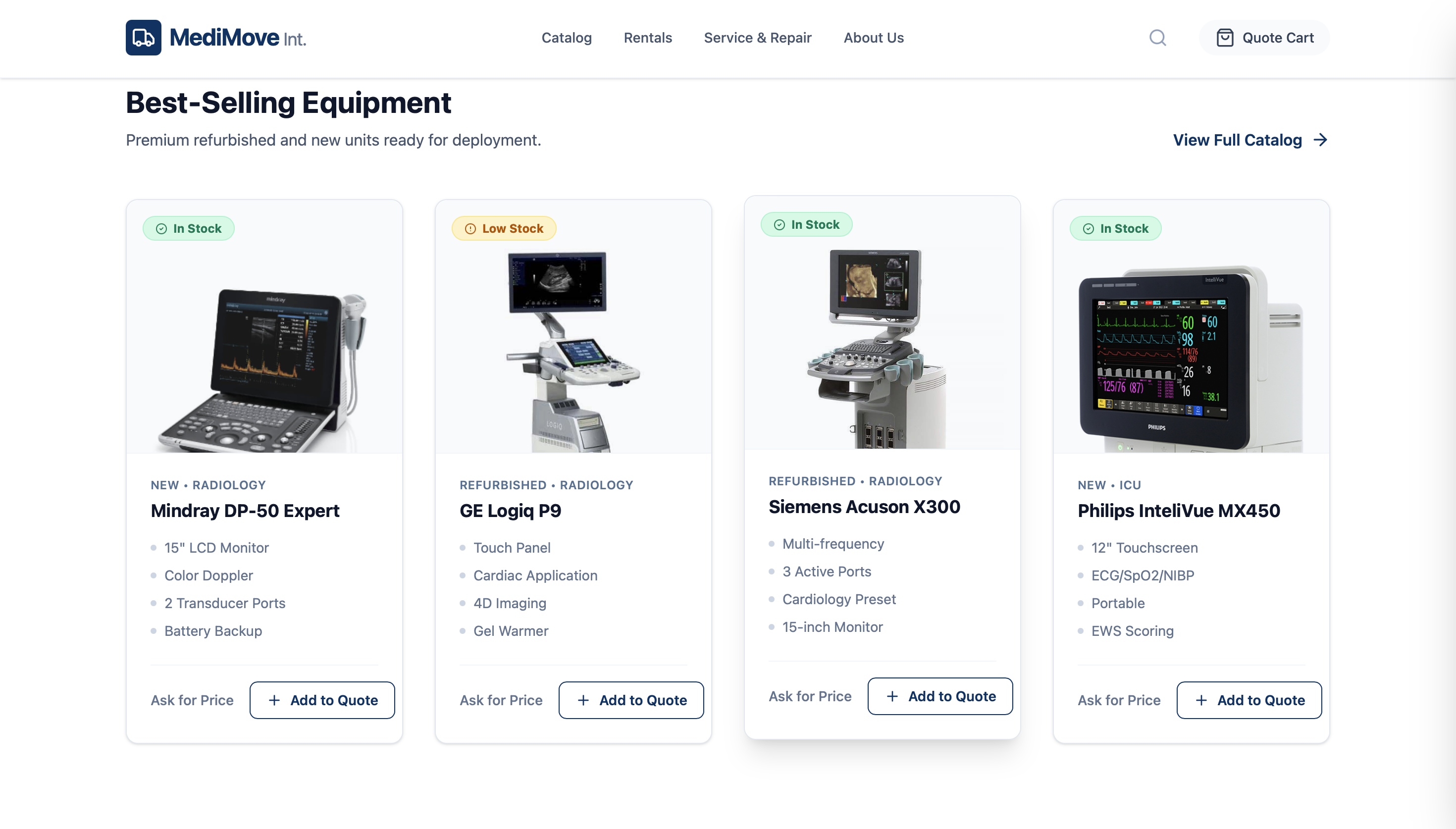Add GE Logiq P9 to quote
Image resolution: width=1456 pixels, height=829 pixels.
631,700
